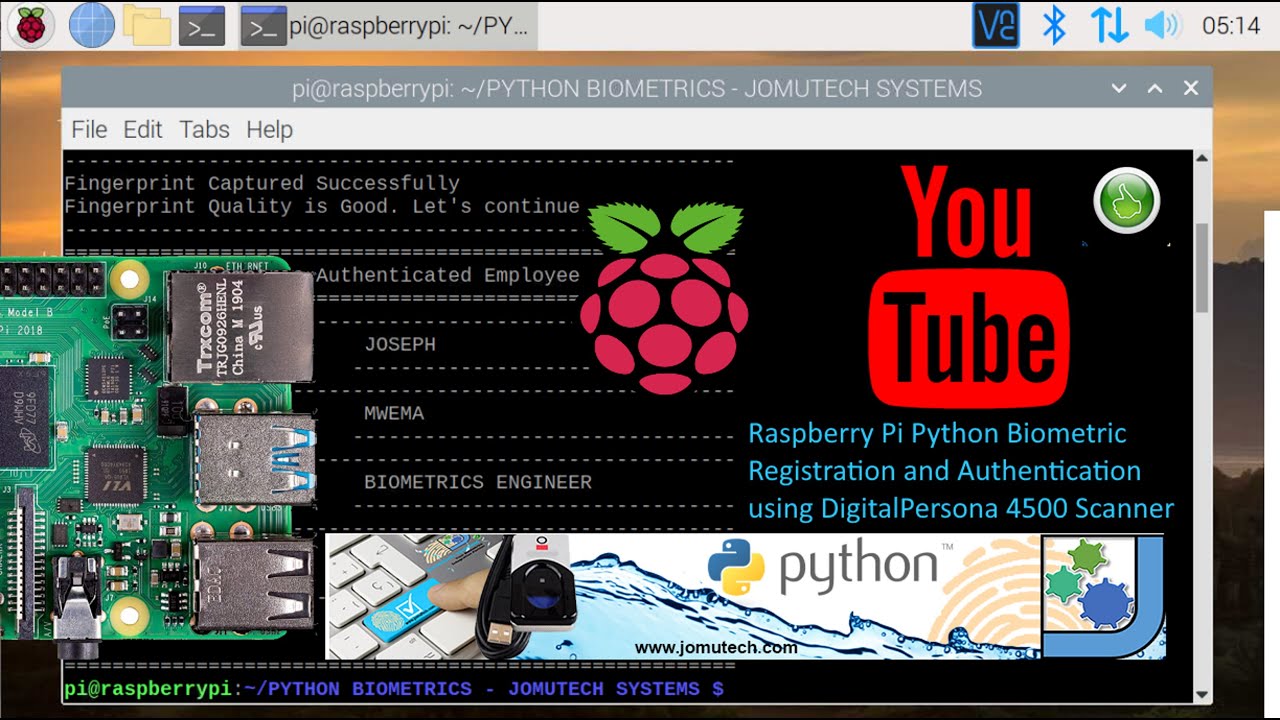The height and width of the screenshot is (720, 1280).
Task: Open the file manager folder icon
Action: pyautogui.click(x=147, y=26)
